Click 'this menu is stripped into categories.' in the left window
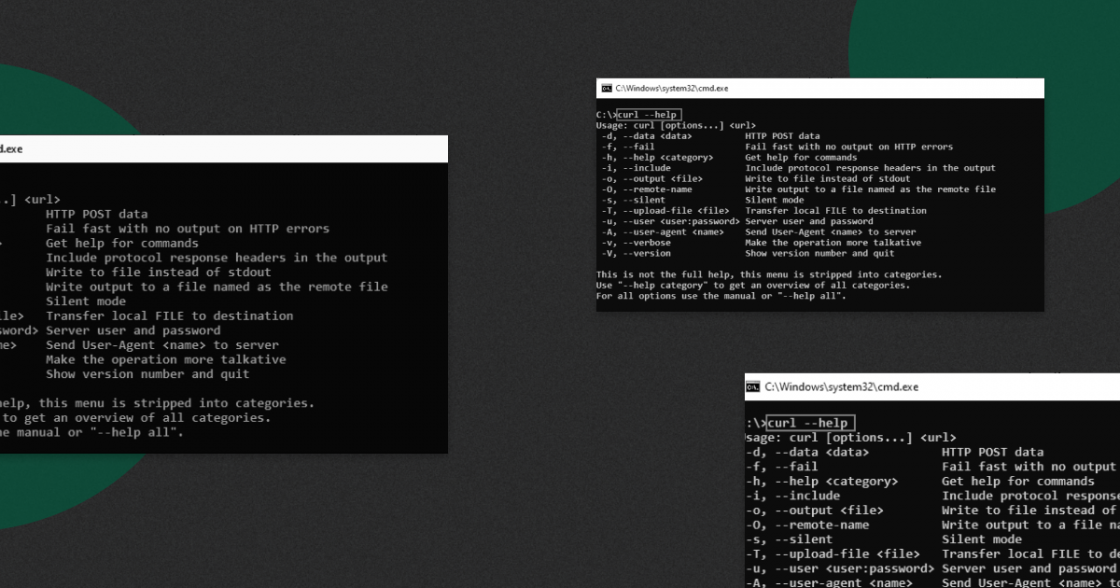Image resolution: width=1120 pixels, height=588 pixels. [x=176, y=403]
